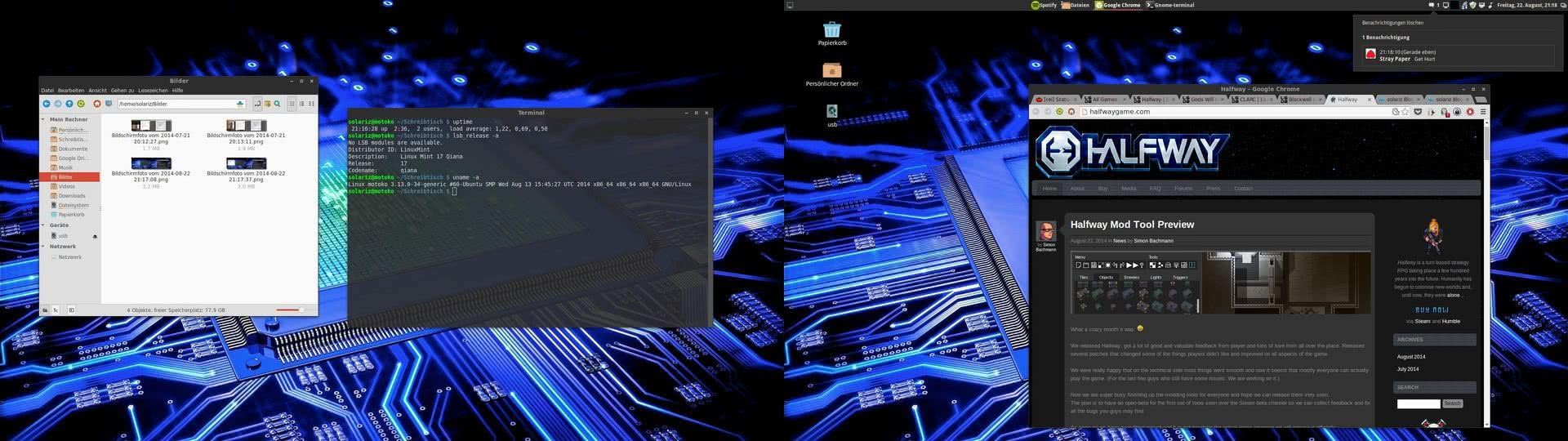
Task: Switch to Gnome-terminal from top panel
Action: pos(1170,5)
